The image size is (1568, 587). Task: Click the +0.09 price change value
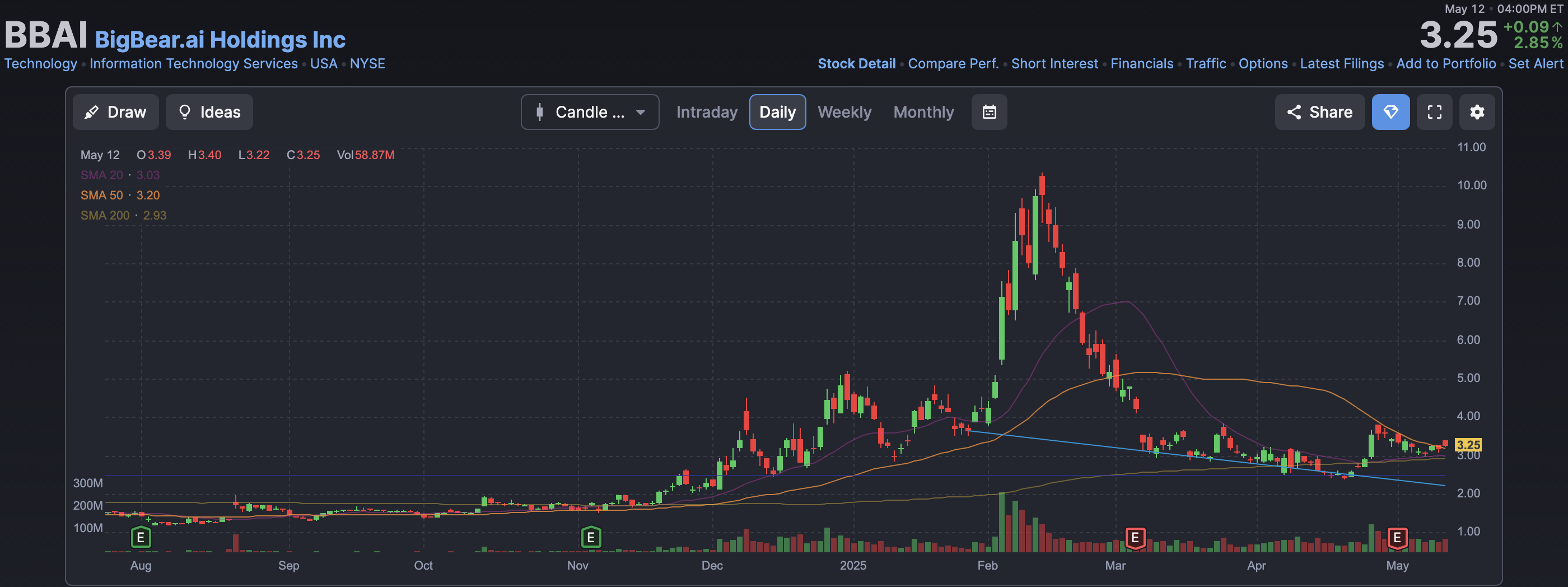1526,27
